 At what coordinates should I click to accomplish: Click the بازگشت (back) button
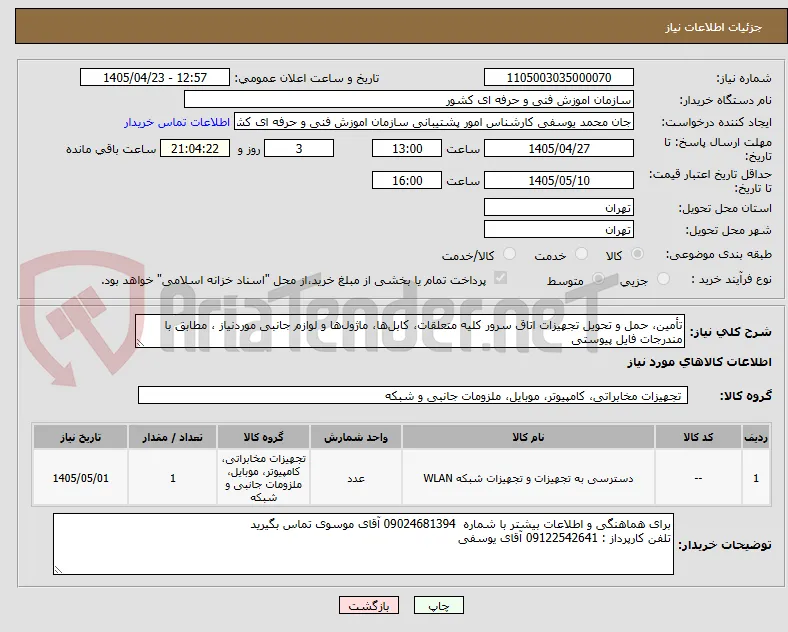[369, 605]
